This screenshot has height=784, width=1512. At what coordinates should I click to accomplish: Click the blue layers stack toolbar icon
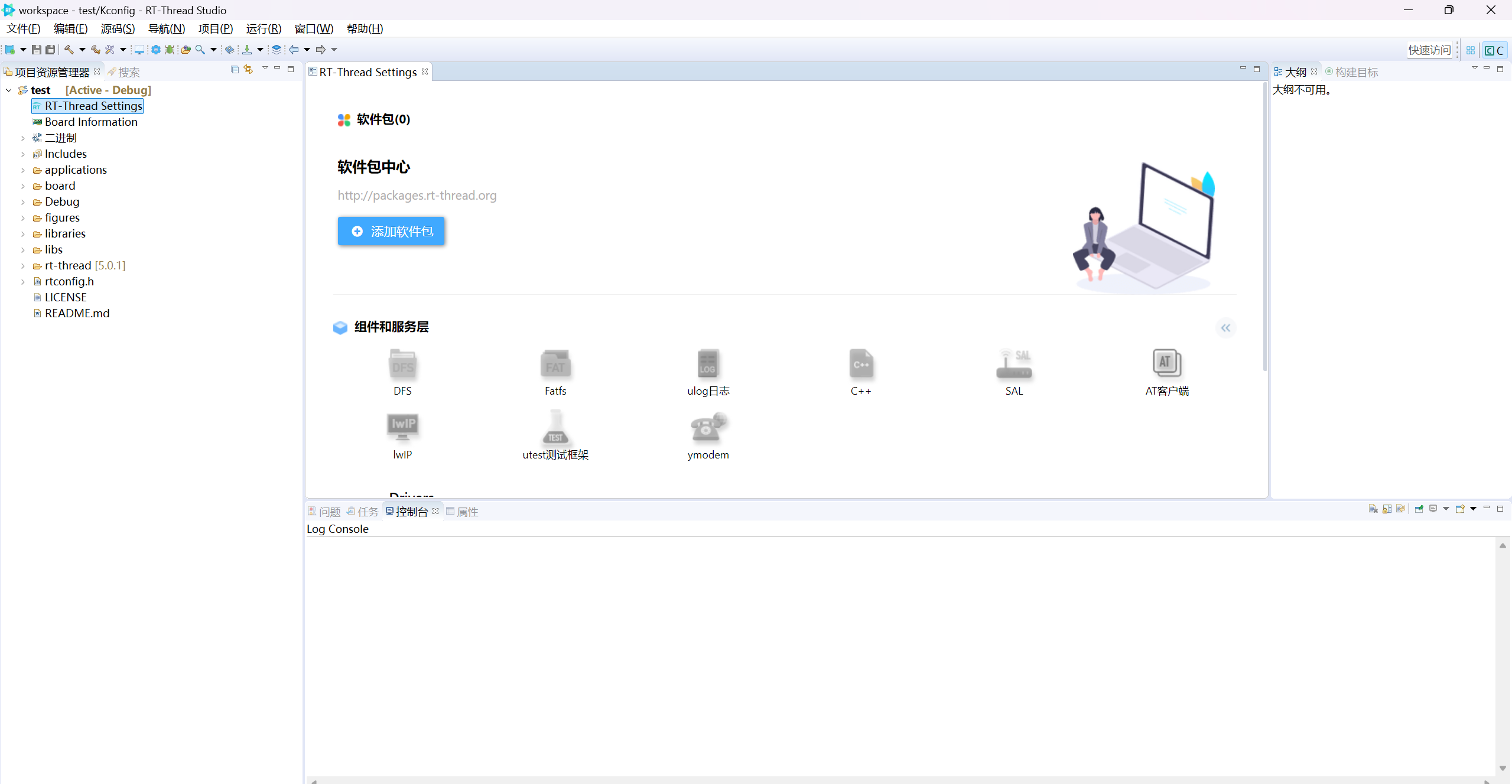click(276, 50)
